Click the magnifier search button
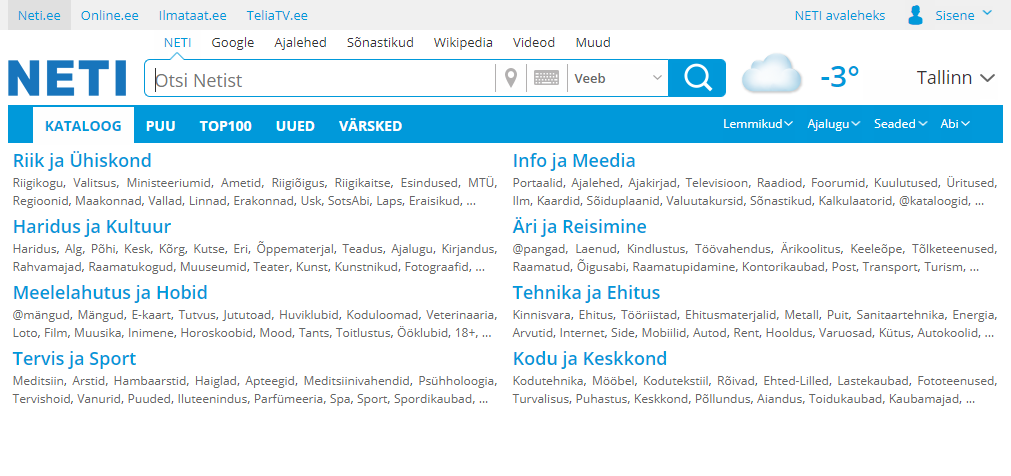This screenshot has width=1011, height=476. pyautogui.click(x=697, y=78)
